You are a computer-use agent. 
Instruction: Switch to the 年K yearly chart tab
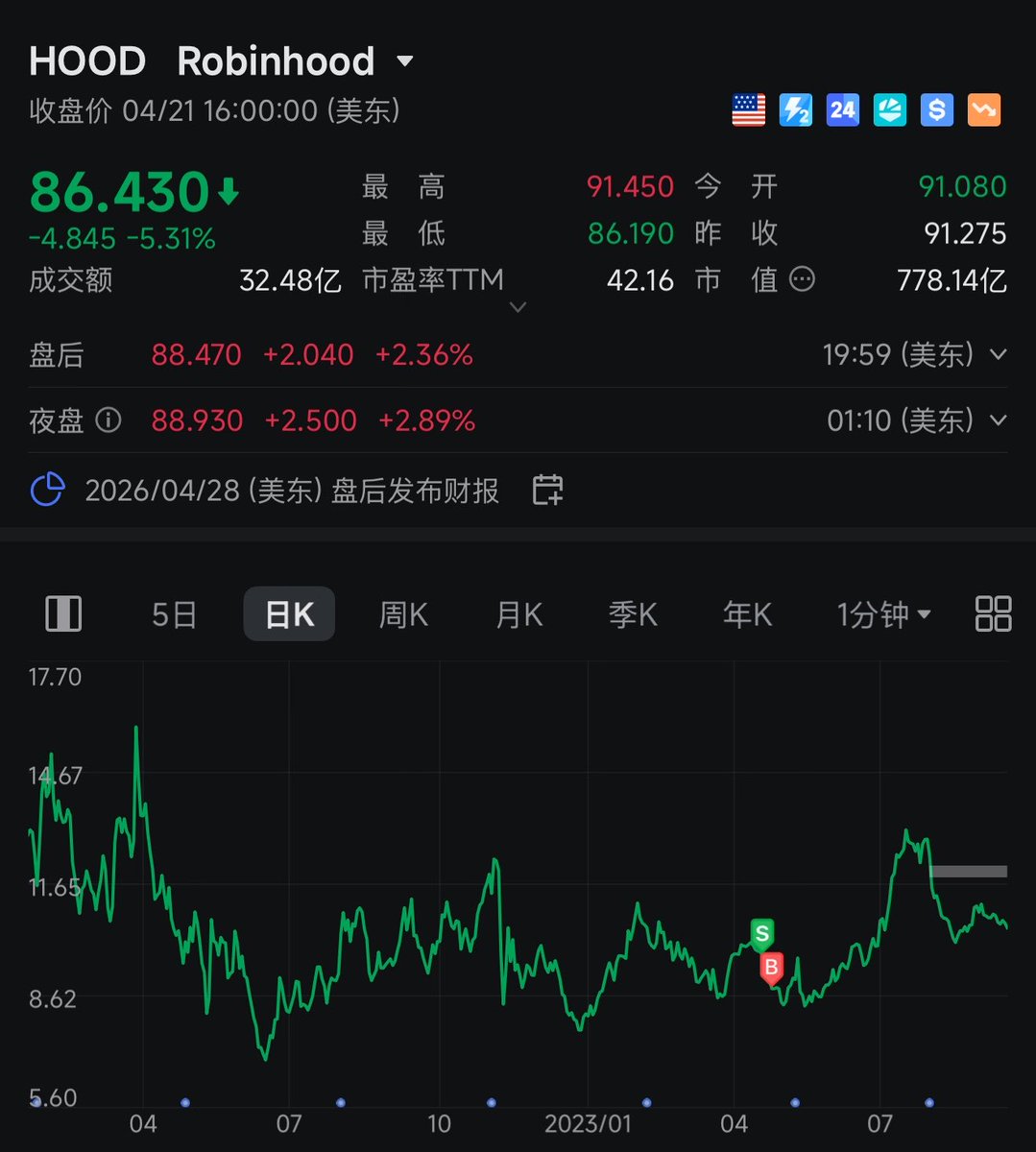click(x=747, y=614)
